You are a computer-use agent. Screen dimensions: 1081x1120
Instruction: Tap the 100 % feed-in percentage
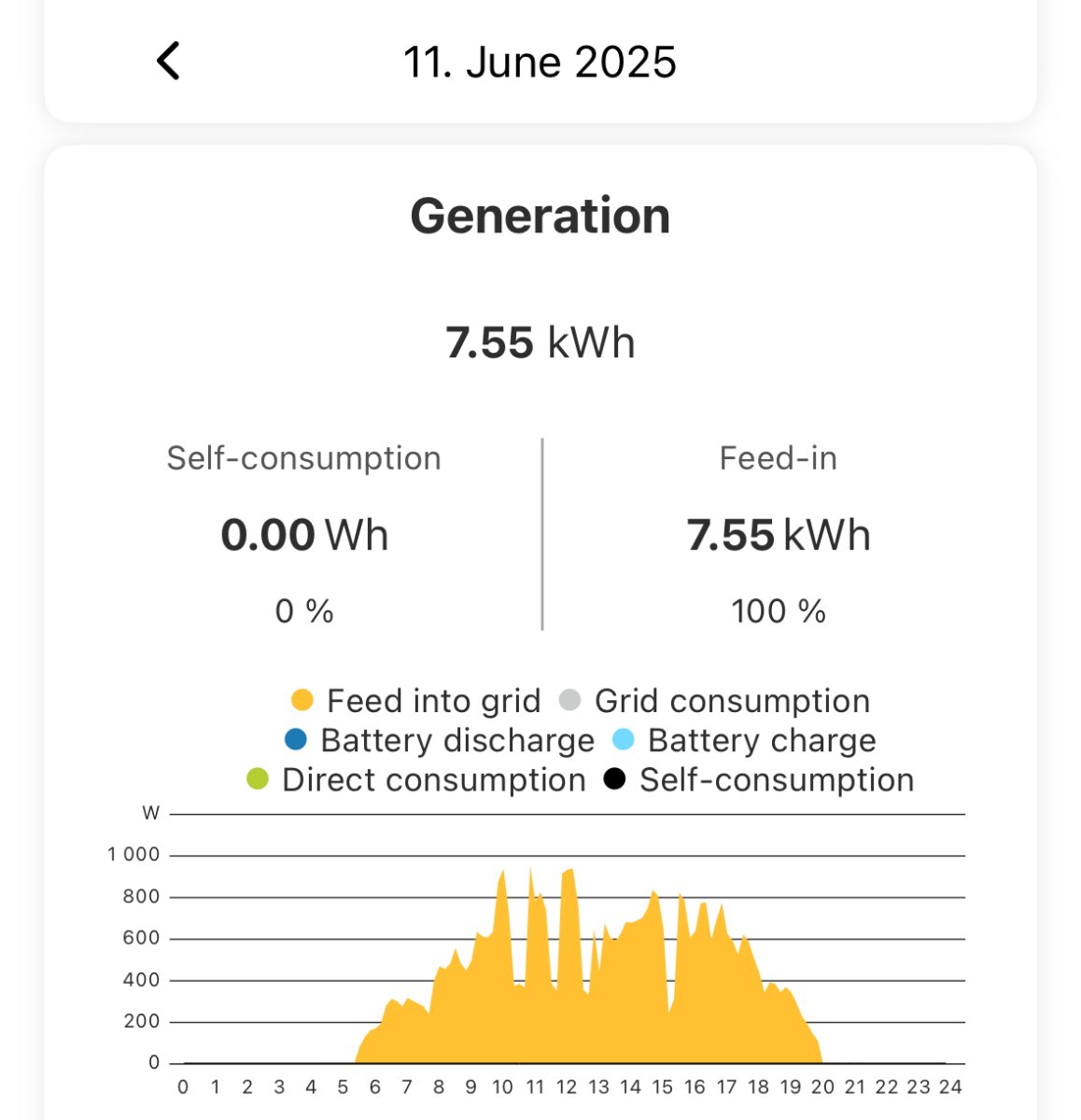pyautogui.click(x=779, y=611)
